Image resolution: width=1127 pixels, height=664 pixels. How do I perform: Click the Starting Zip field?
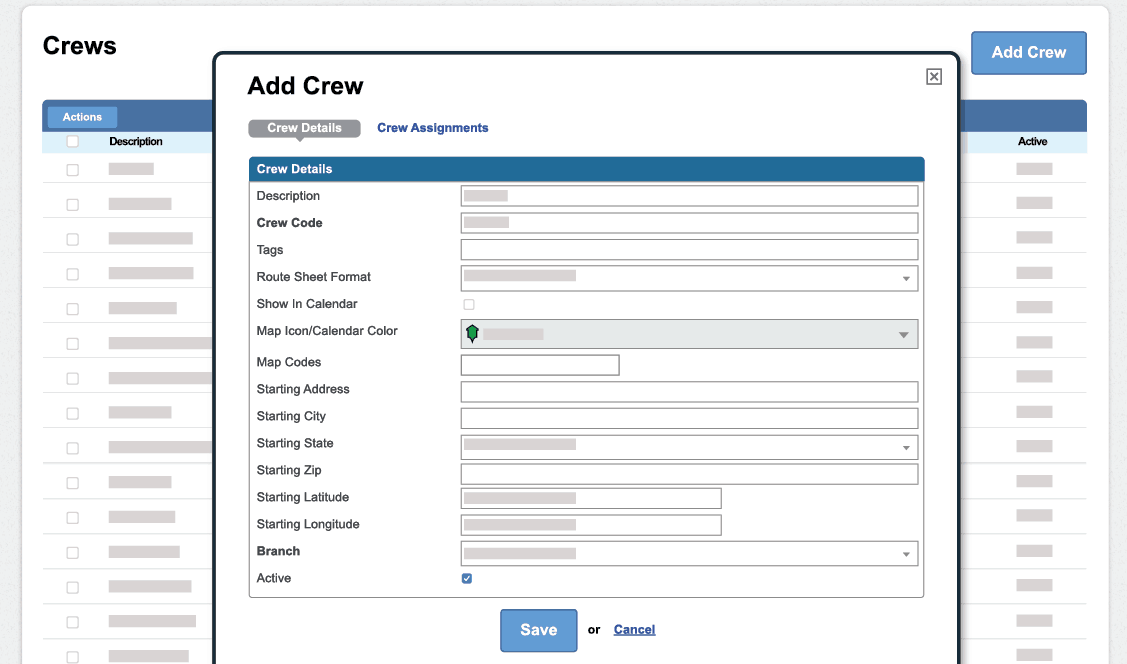tap(689, 474)
